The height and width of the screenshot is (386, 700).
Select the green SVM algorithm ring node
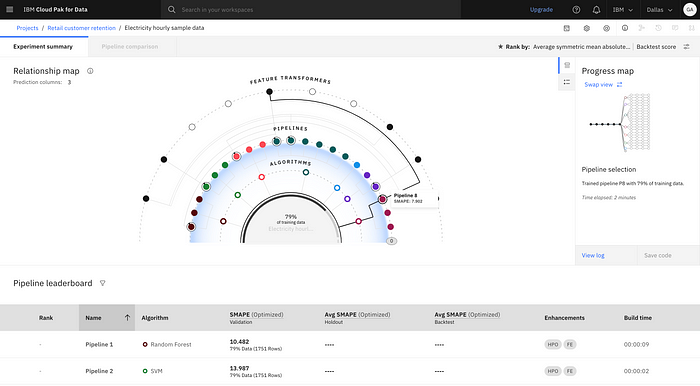point(238,195)
